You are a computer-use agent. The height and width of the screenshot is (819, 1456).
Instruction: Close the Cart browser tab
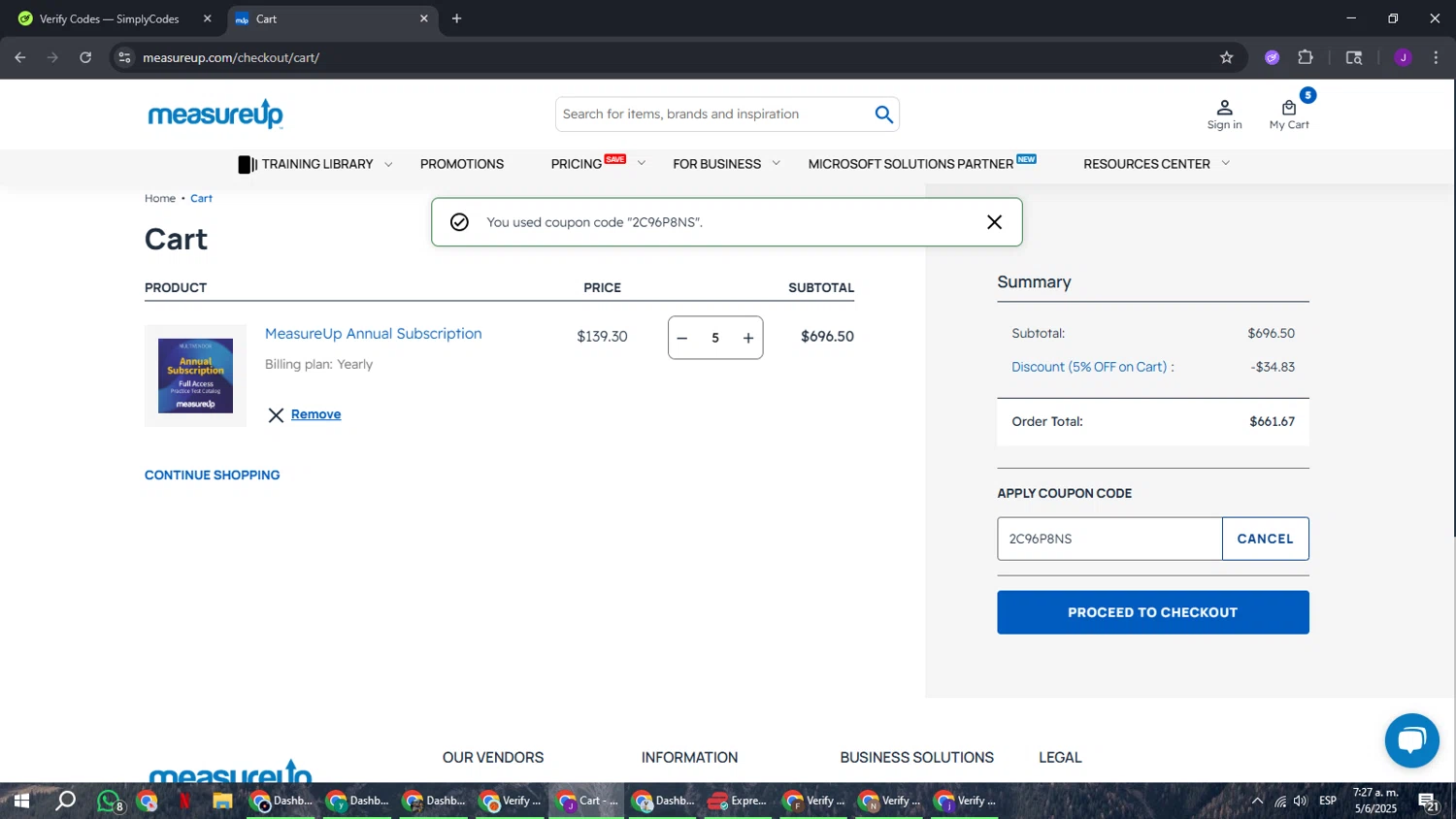[423, 18]
